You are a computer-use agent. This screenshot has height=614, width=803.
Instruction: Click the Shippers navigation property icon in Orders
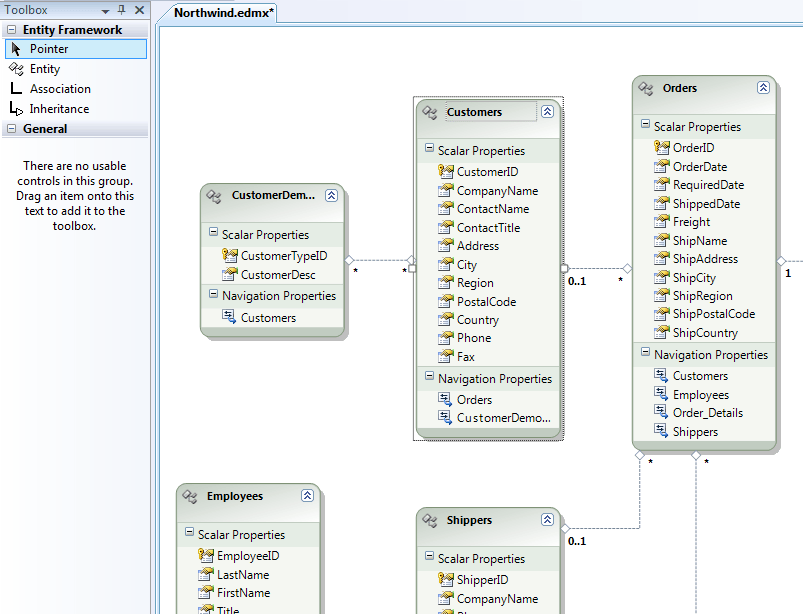pyautogui.click(x=661, y=431)
